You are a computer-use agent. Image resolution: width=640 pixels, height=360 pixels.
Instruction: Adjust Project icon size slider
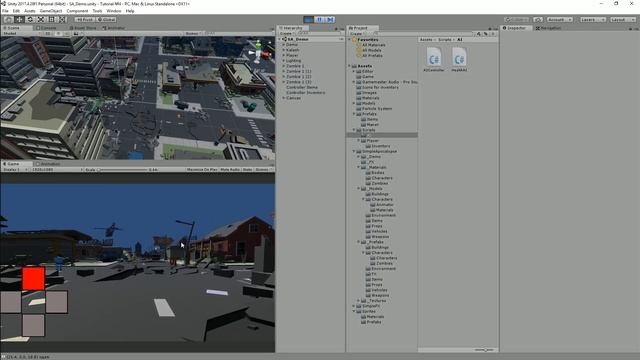click(485, 350)
